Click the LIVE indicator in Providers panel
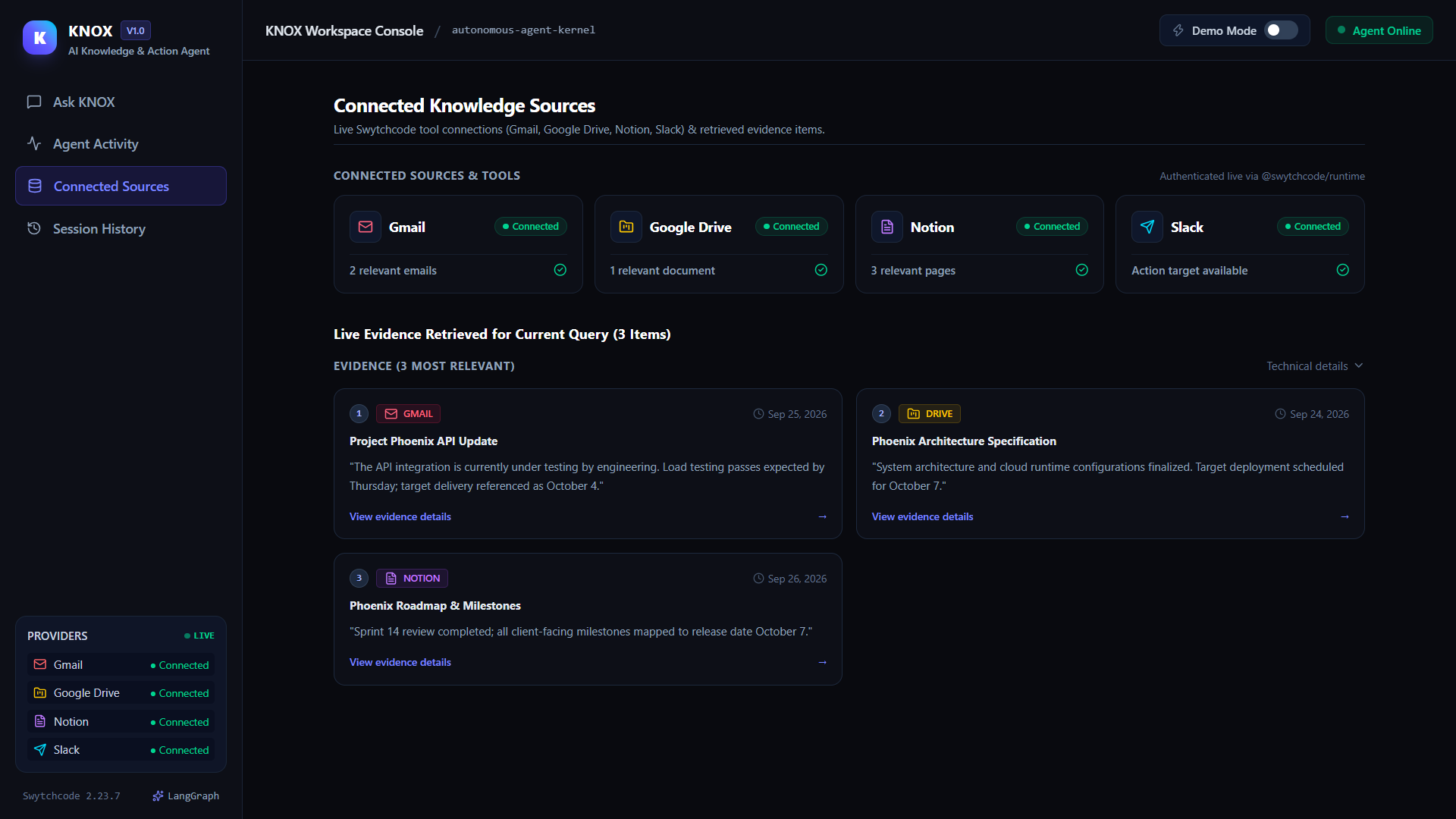Viewport: 1456px width, 819px height. point(199,635)
